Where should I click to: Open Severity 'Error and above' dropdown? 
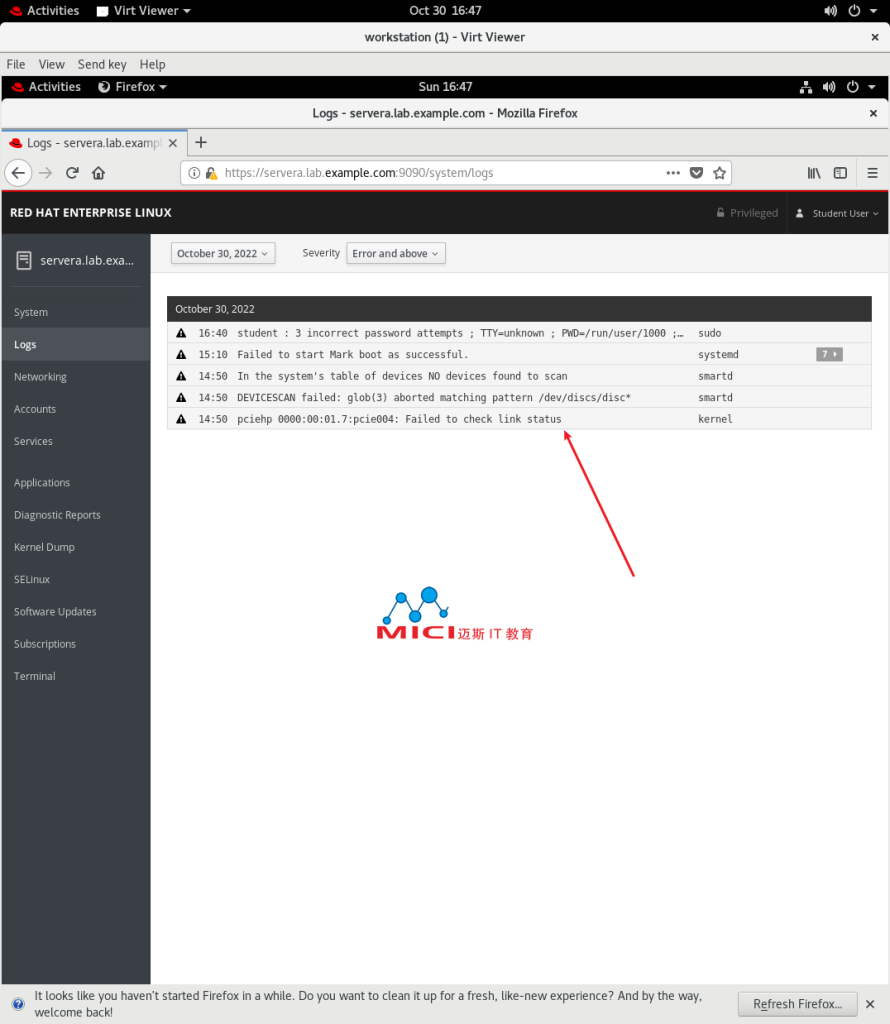396,253
